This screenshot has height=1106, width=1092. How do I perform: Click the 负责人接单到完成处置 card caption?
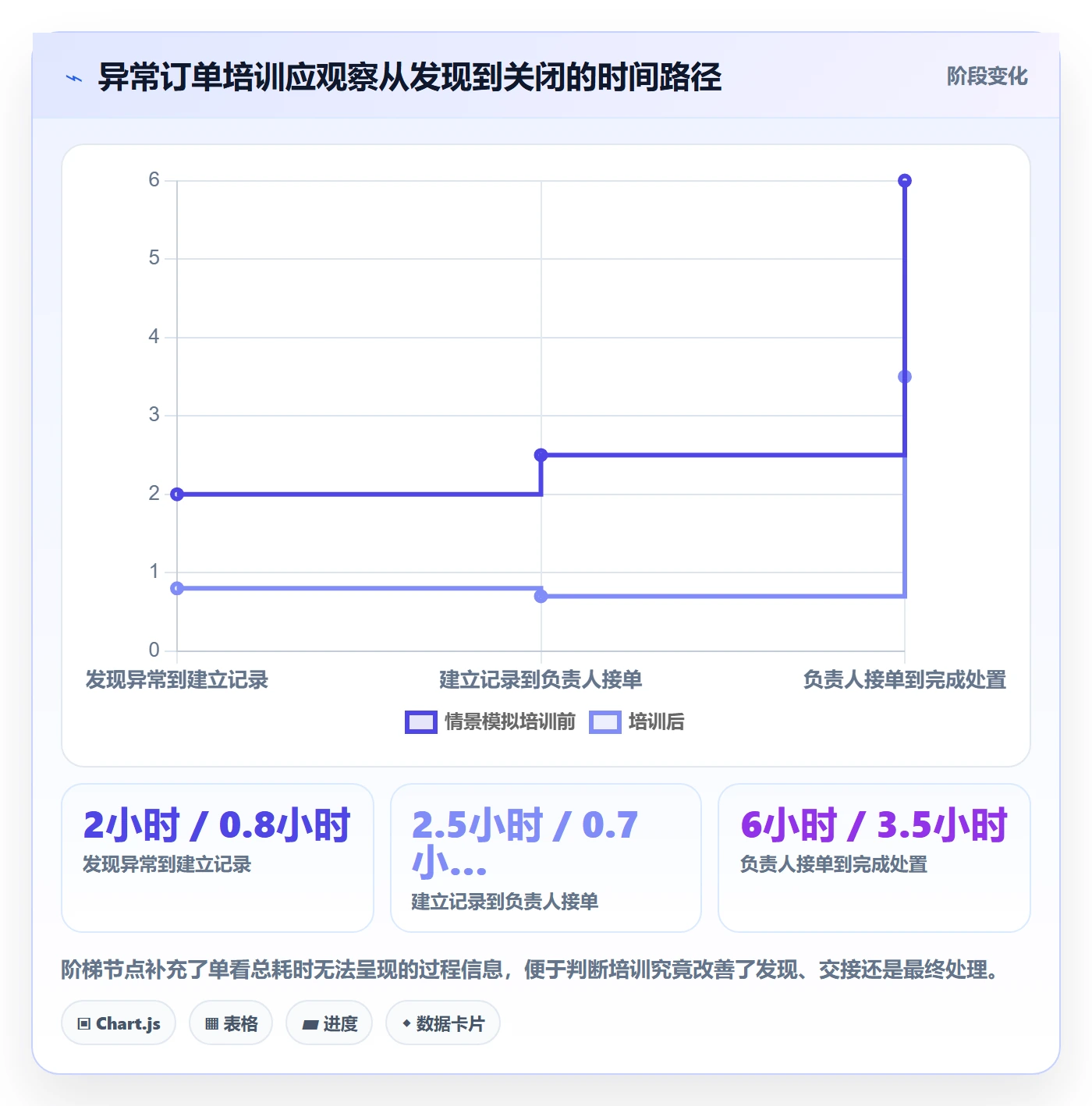[833, 864]
